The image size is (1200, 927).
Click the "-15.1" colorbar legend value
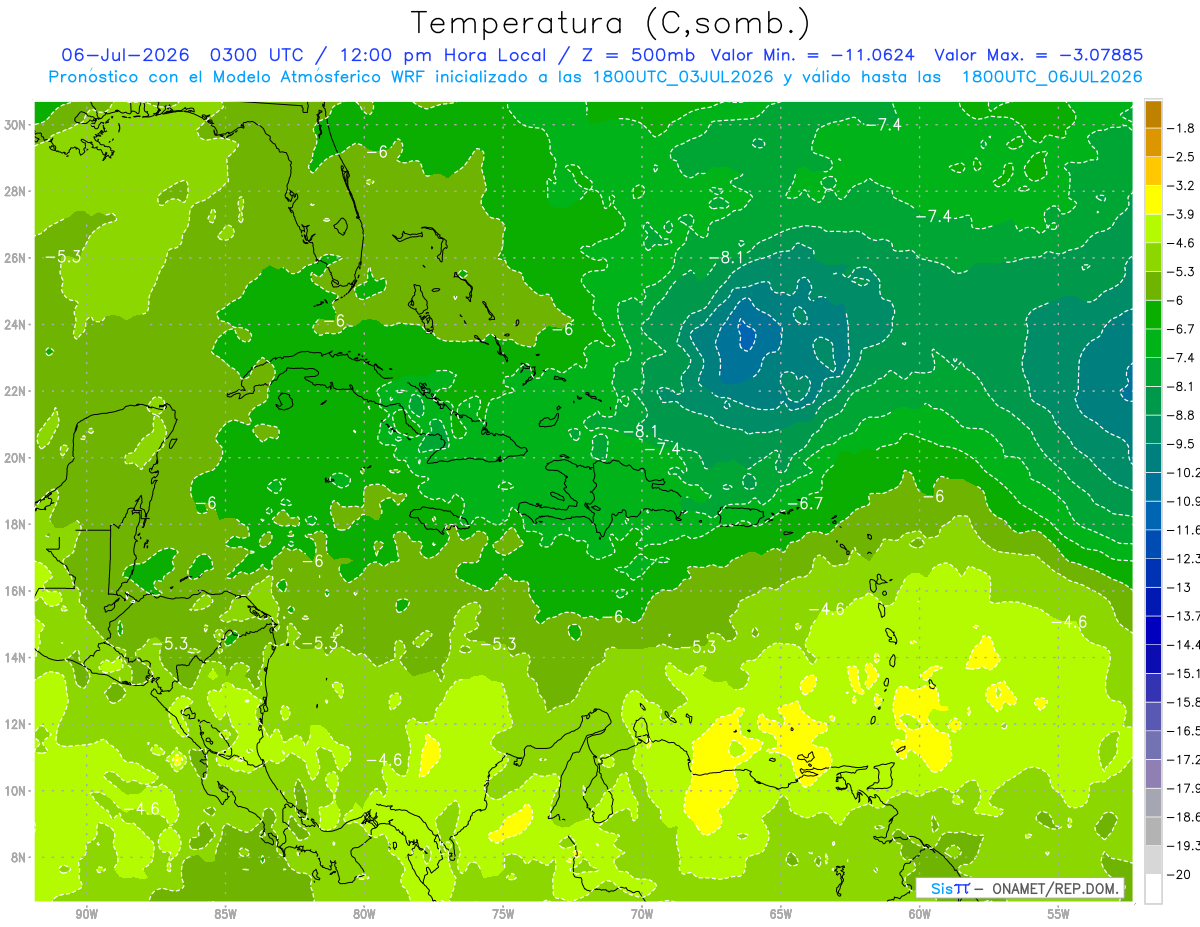1183,672
